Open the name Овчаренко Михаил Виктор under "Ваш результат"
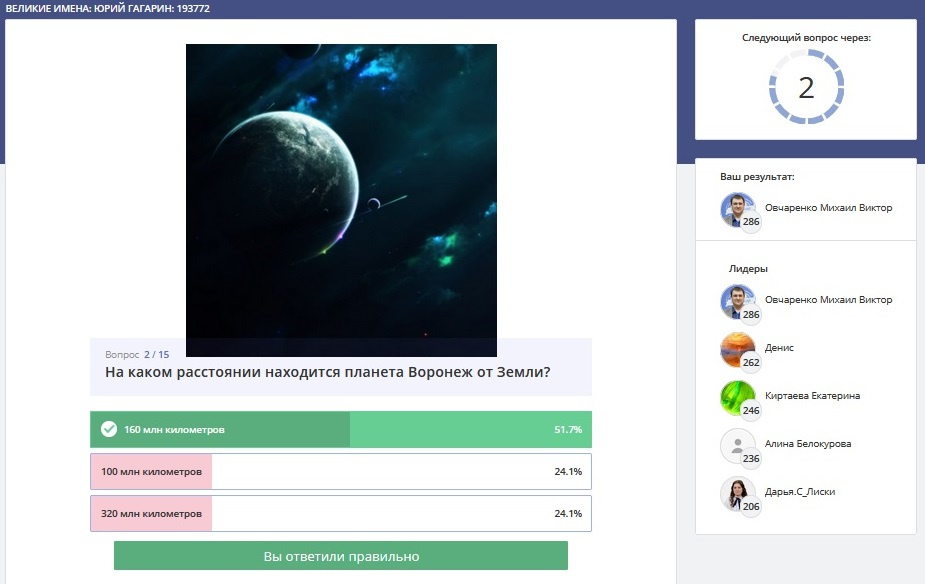 click(828, 208)
